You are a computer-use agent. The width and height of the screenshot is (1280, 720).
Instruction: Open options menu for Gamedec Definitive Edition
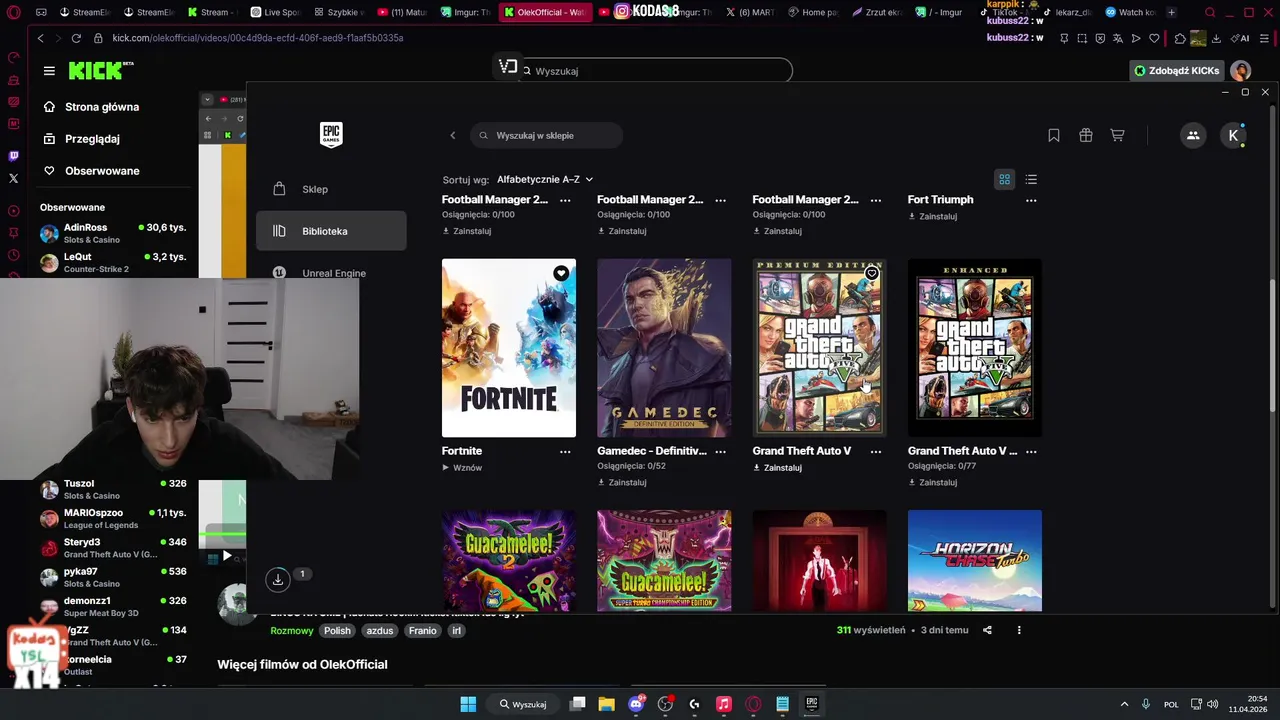pyautogui.click(x=720, y=451)
